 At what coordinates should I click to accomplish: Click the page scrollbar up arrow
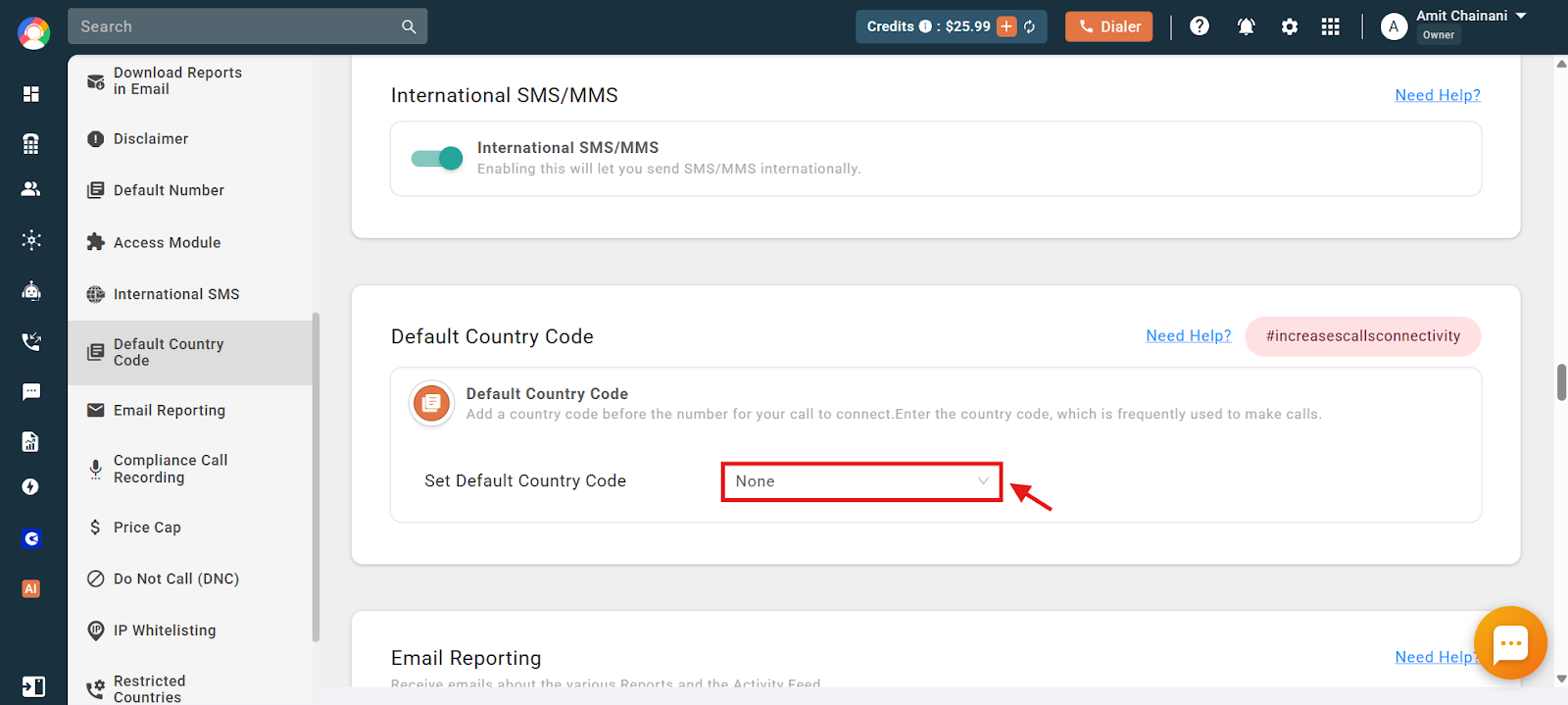[x=1561, y=64]
